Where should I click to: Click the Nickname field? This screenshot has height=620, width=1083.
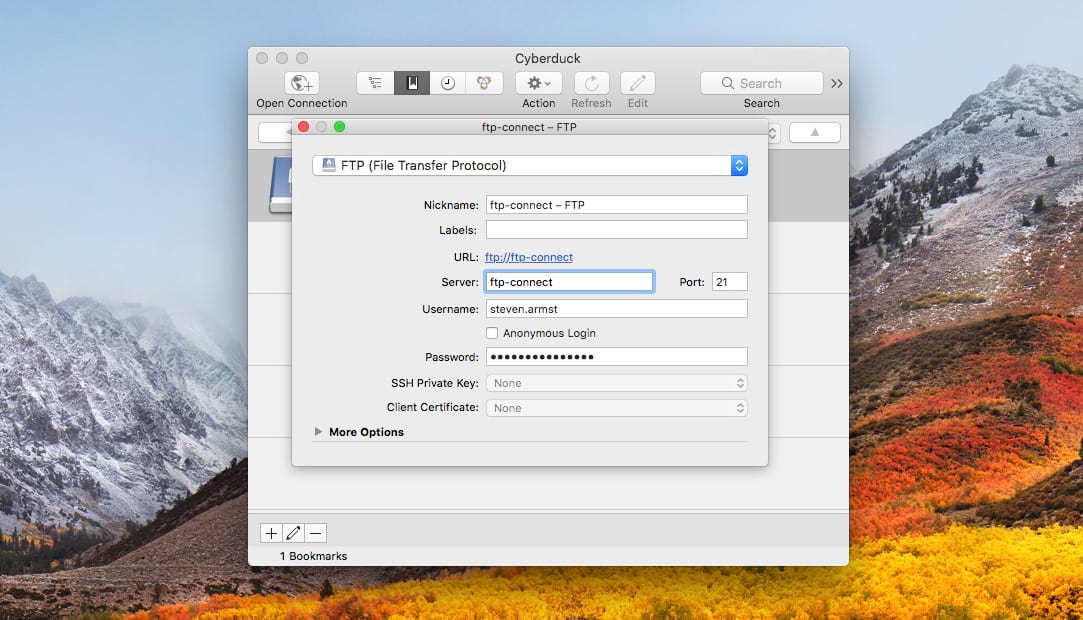(x=617, y=205)
